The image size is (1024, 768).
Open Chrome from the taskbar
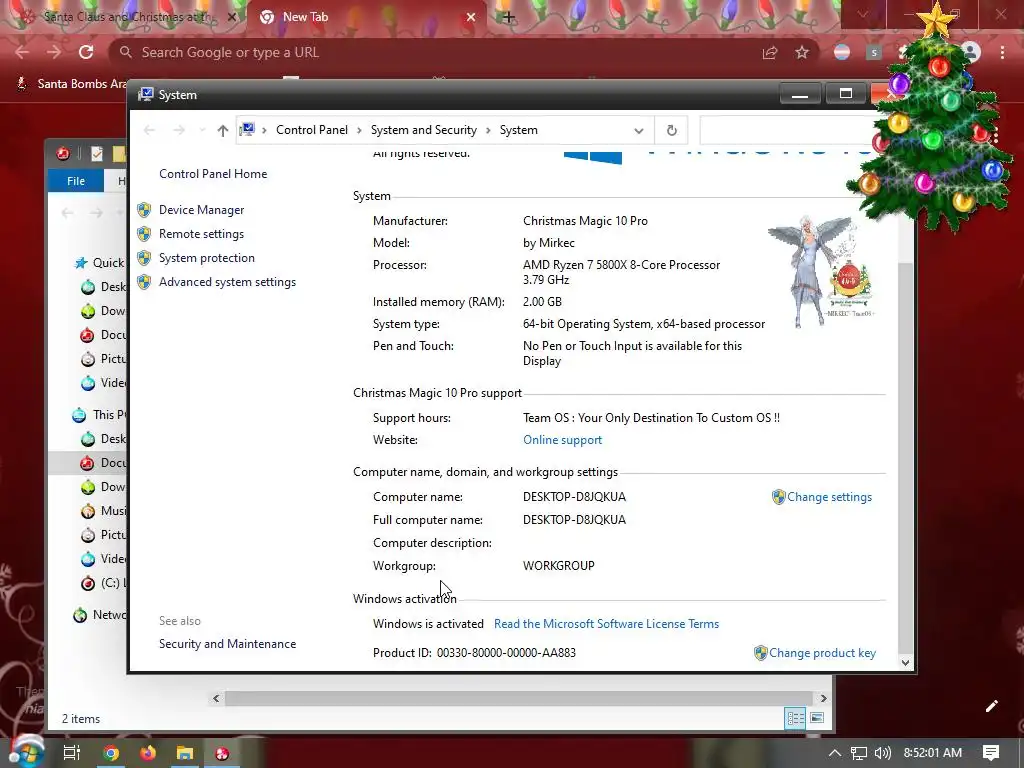pos(111,753)
